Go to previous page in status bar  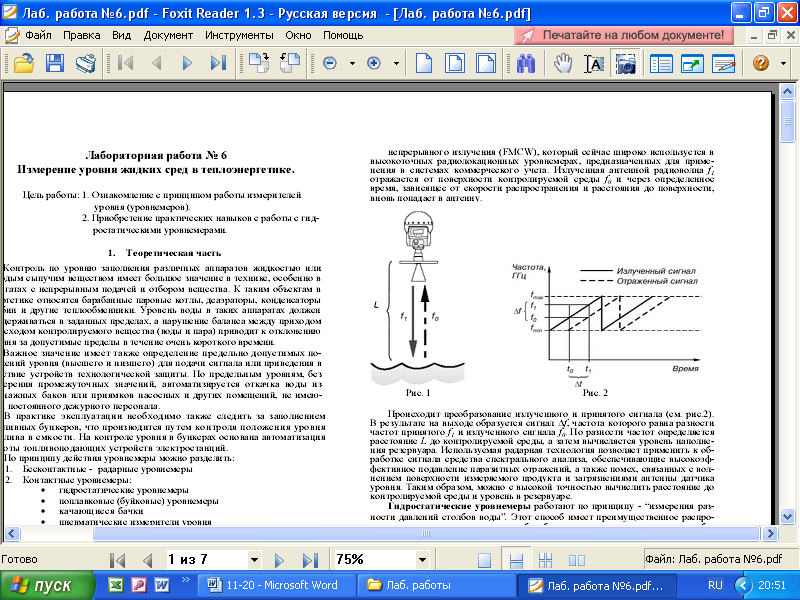point(148,560)
